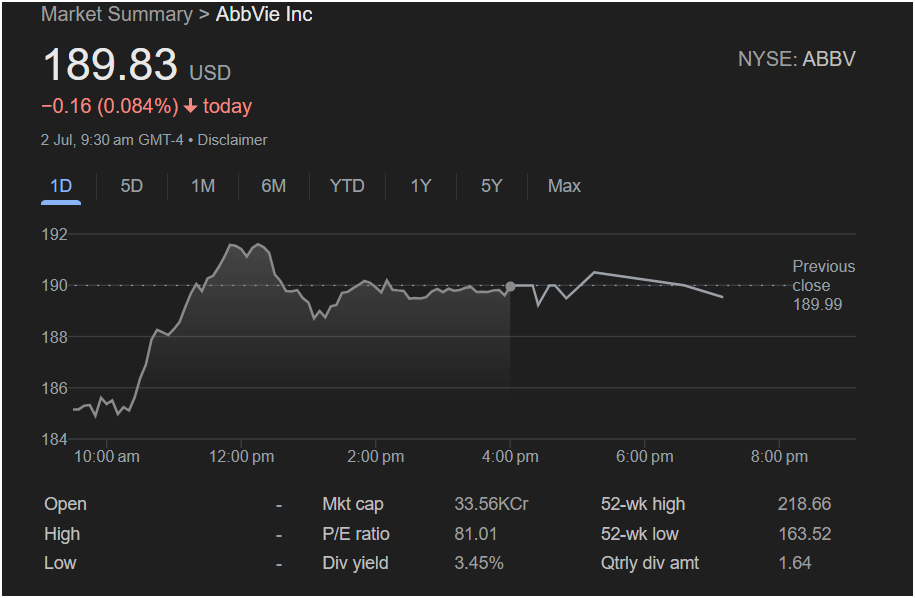
Task: Open the Max time range
Action: pyautogui.click(x=564, y=186)
